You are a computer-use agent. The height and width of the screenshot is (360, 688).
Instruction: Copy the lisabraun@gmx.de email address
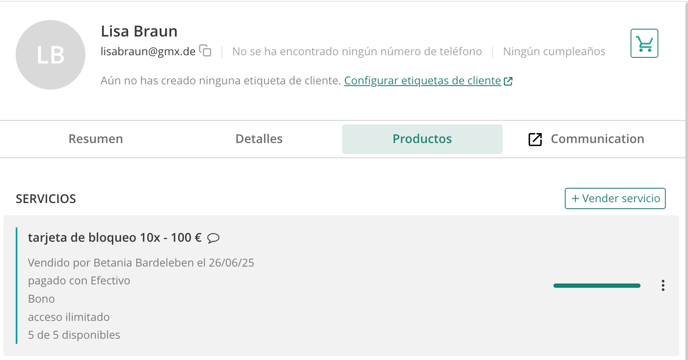click(205, 51)
